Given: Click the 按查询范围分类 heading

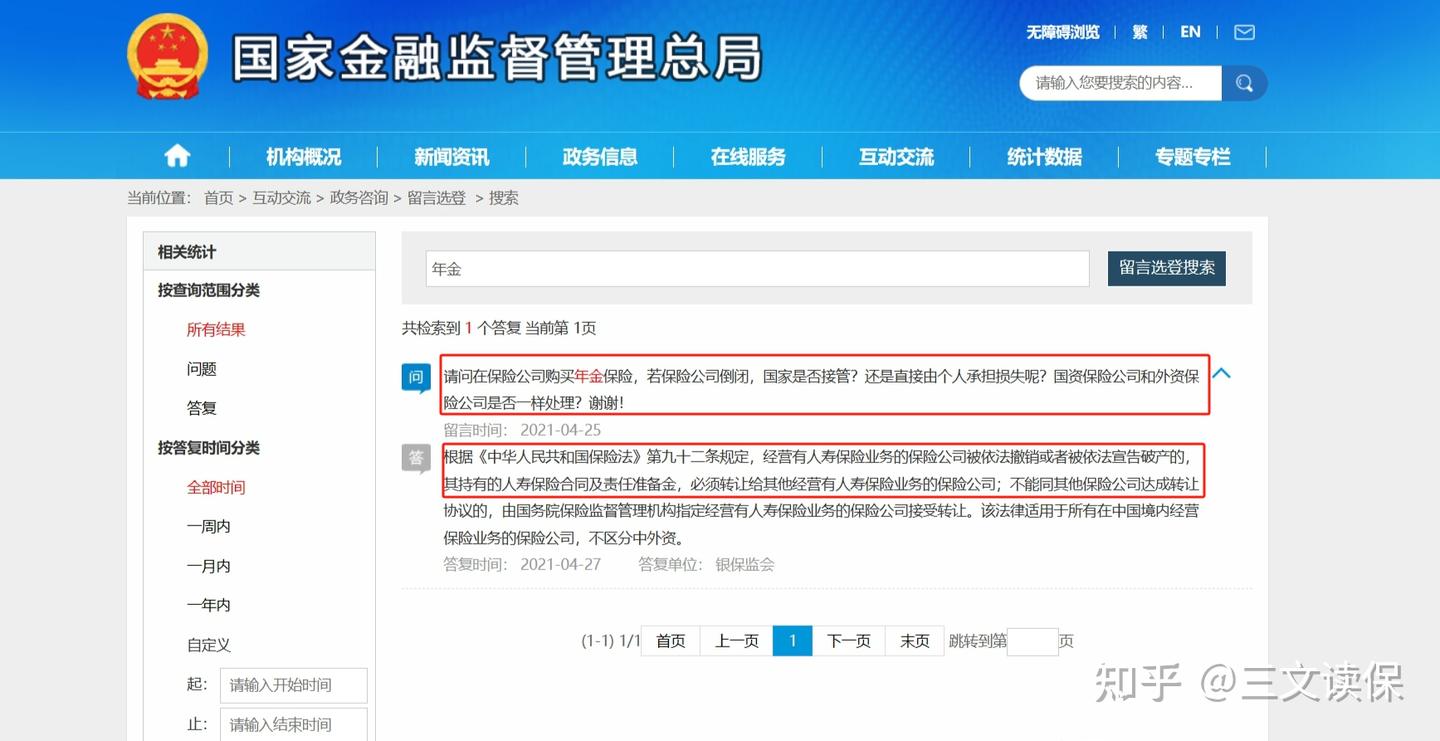Looking at the screenshot, I should (208, 290).
